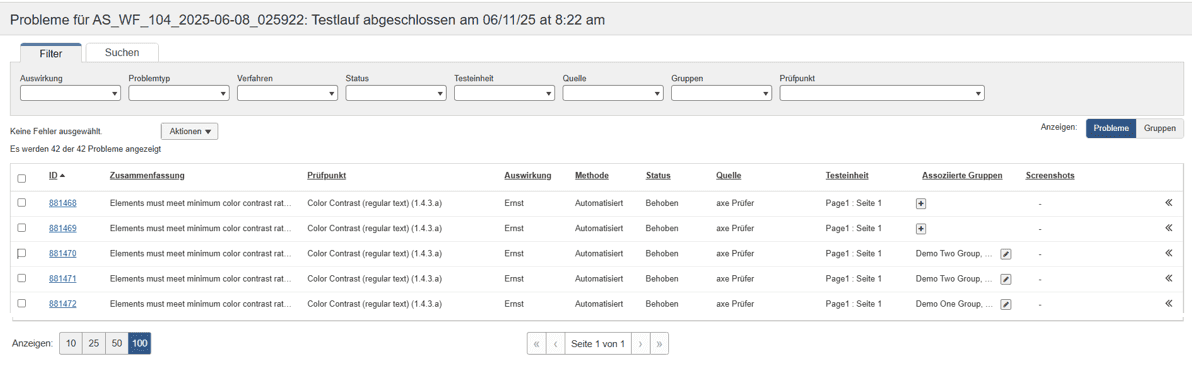Open the Aktionen dropdown menu
The image size is (1192, 367).
point(190,131)
